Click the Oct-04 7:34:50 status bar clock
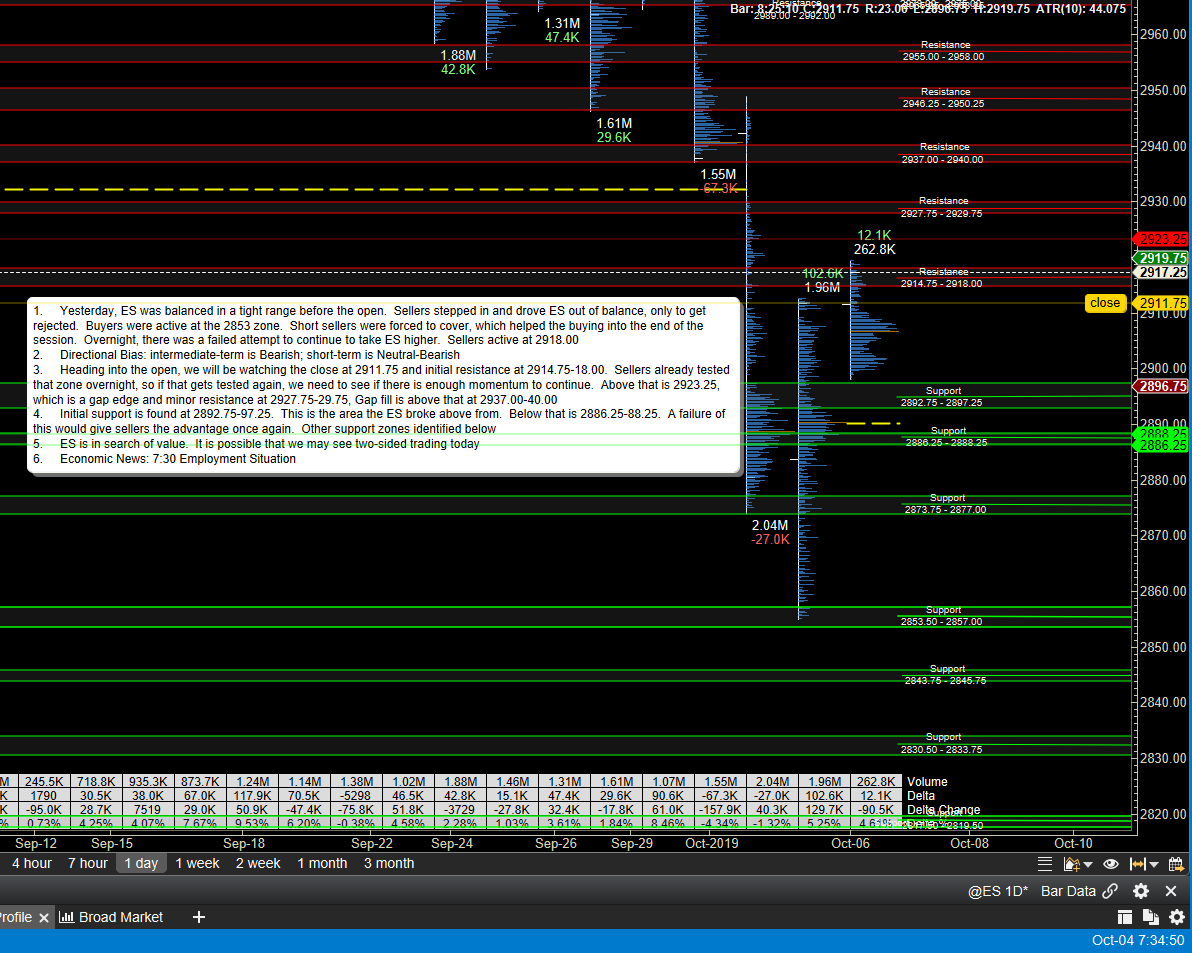Screen dimensions: 1192x953 (1138, 940)
